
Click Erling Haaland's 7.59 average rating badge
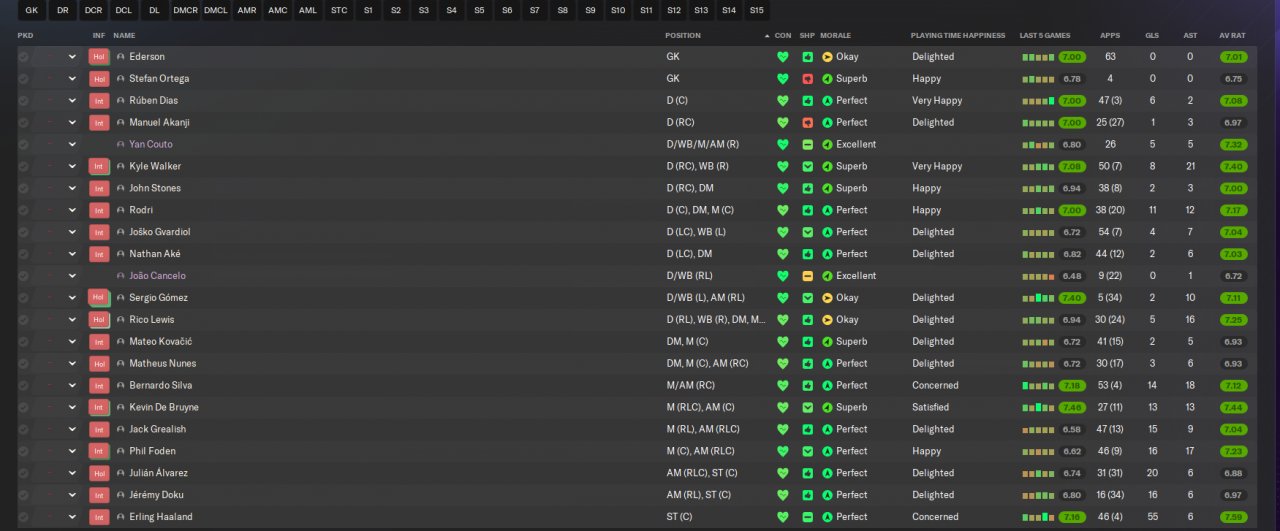tap(1233, 517)
